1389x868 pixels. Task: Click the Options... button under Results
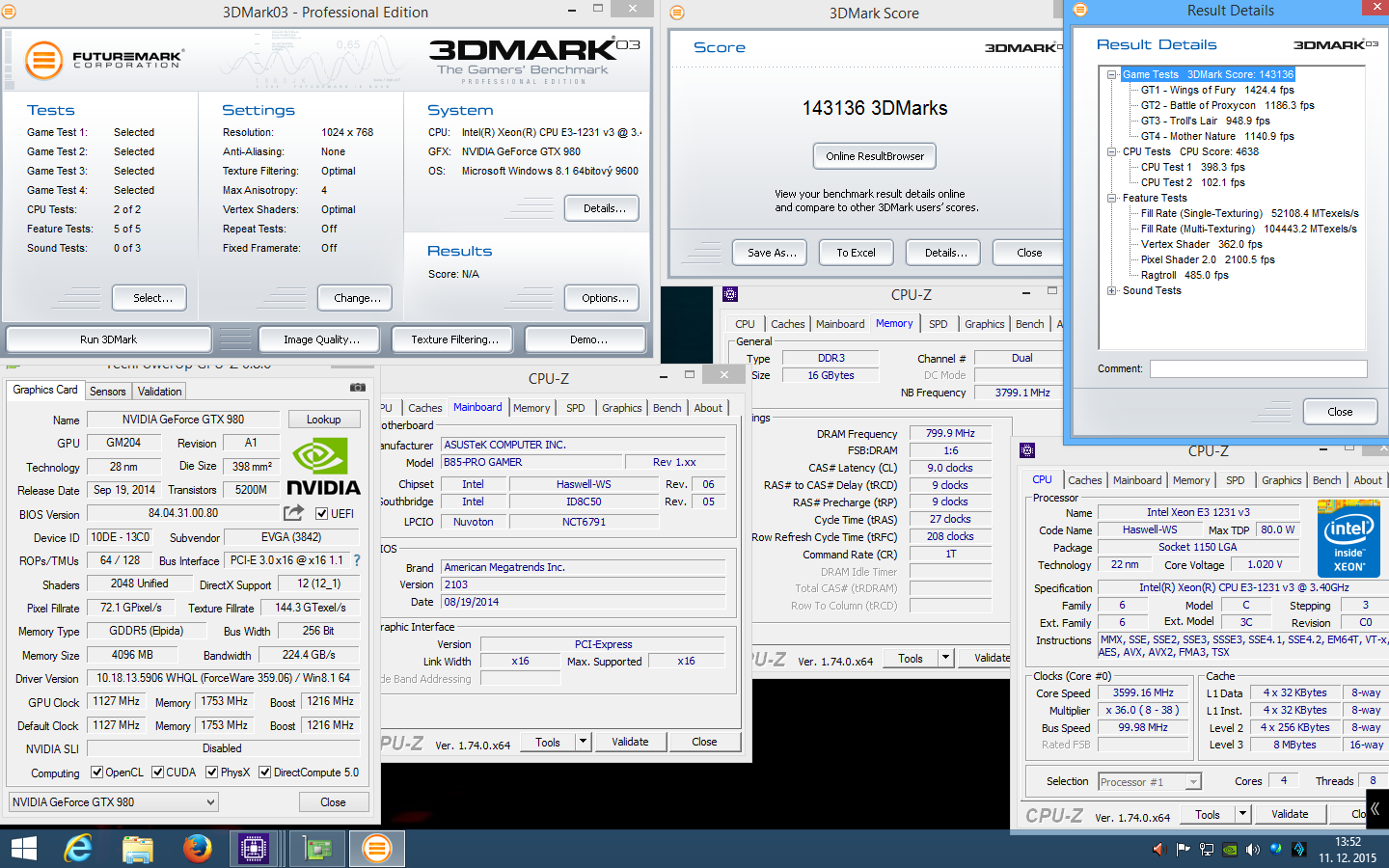pos(604,298)
